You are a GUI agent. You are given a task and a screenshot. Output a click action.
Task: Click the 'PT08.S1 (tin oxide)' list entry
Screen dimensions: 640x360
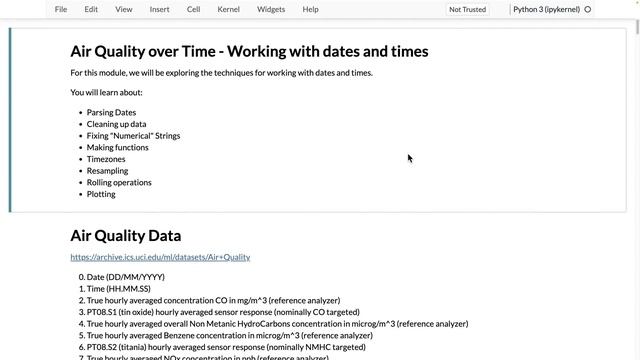point(223,312)
